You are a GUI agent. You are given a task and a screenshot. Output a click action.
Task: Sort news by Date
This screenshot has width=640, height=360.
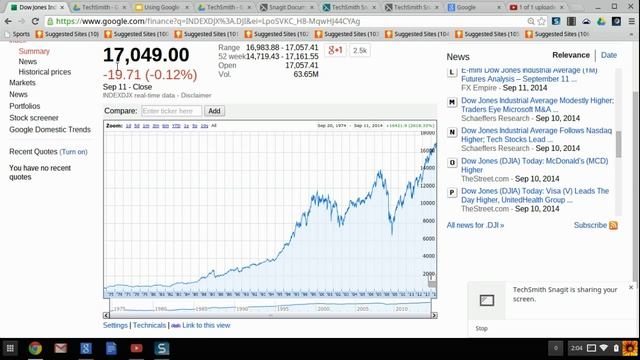[609, 55]
